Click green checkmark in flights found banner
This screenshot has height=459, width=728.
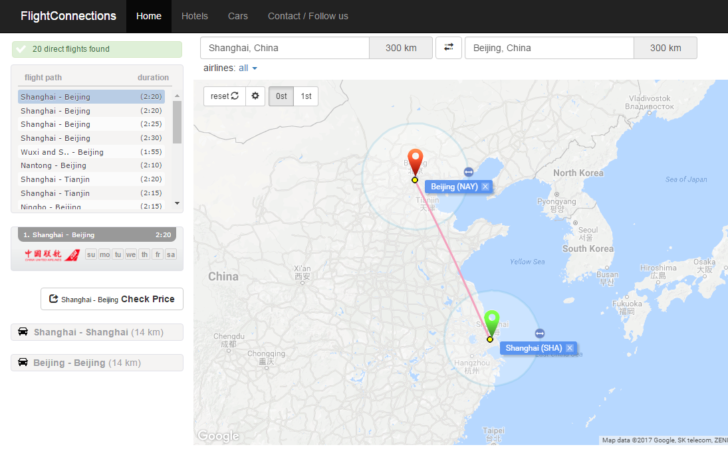point(21,49)
